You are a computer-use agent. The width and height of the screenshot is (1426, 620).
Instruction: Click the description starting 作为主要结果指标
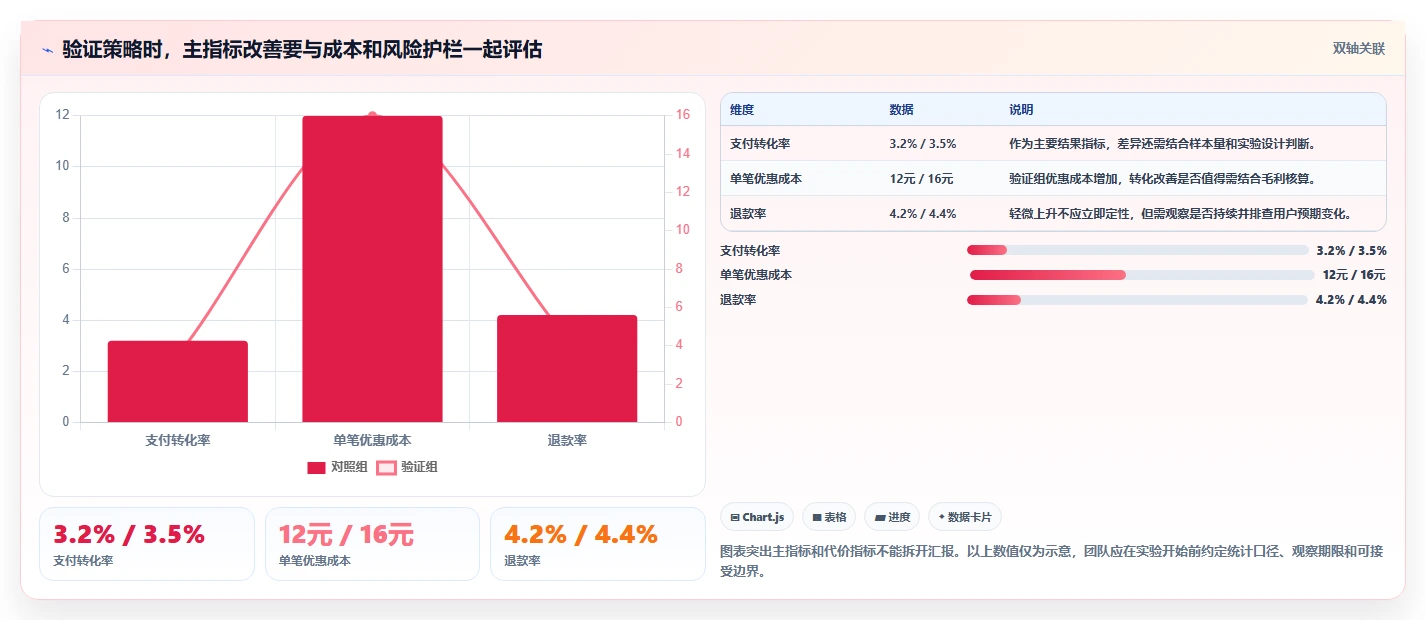1165,144
